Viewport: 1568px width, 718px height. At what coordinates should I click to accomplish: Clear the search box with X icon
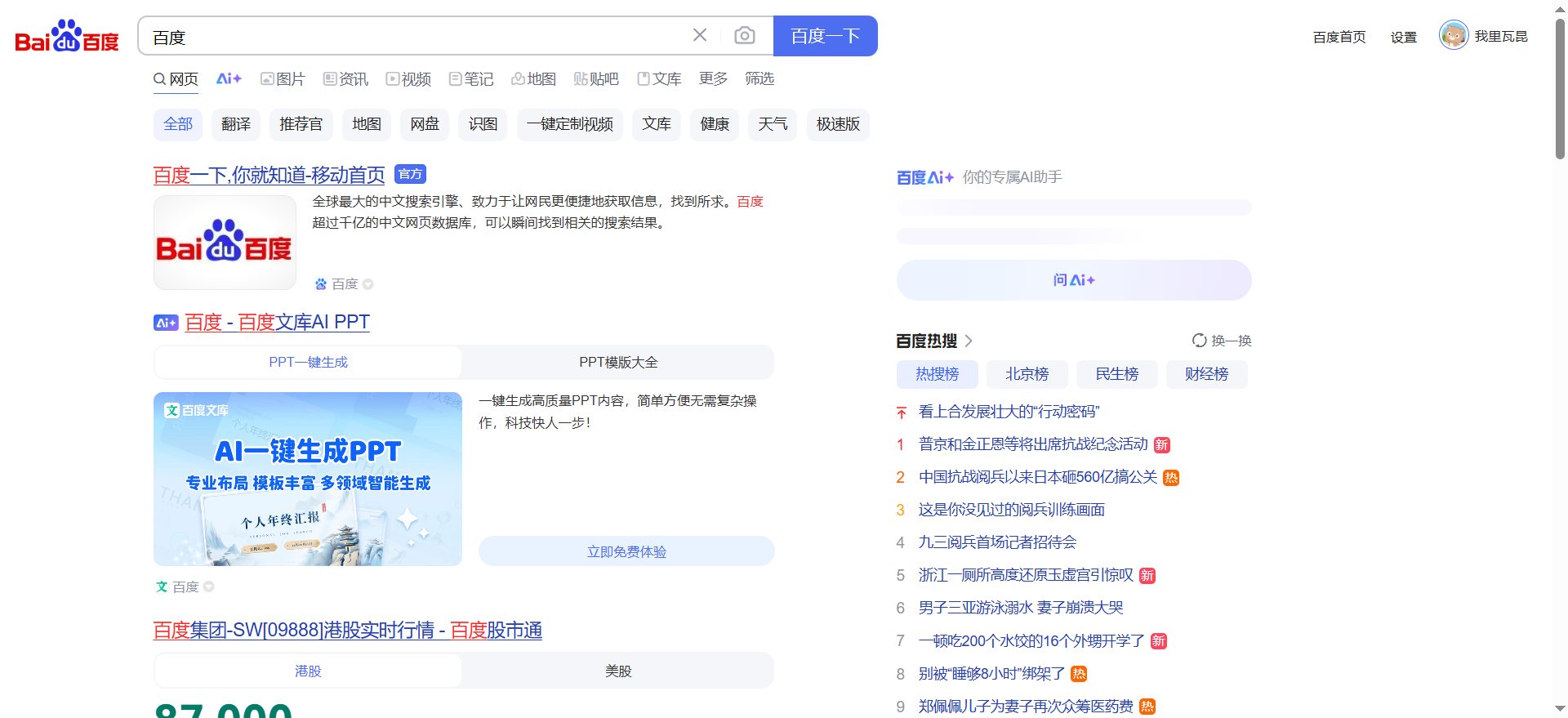point(700,35)
